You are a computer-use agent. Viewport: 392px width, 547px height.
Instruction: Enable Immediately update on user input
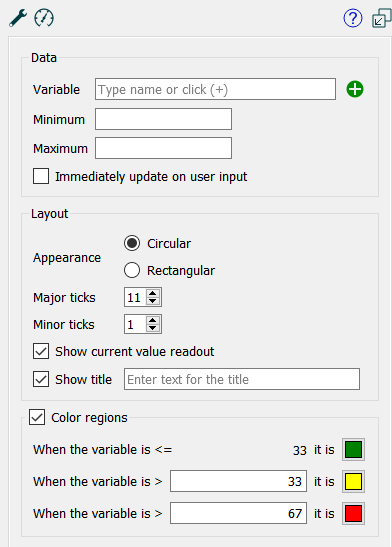tap(41, 176)
